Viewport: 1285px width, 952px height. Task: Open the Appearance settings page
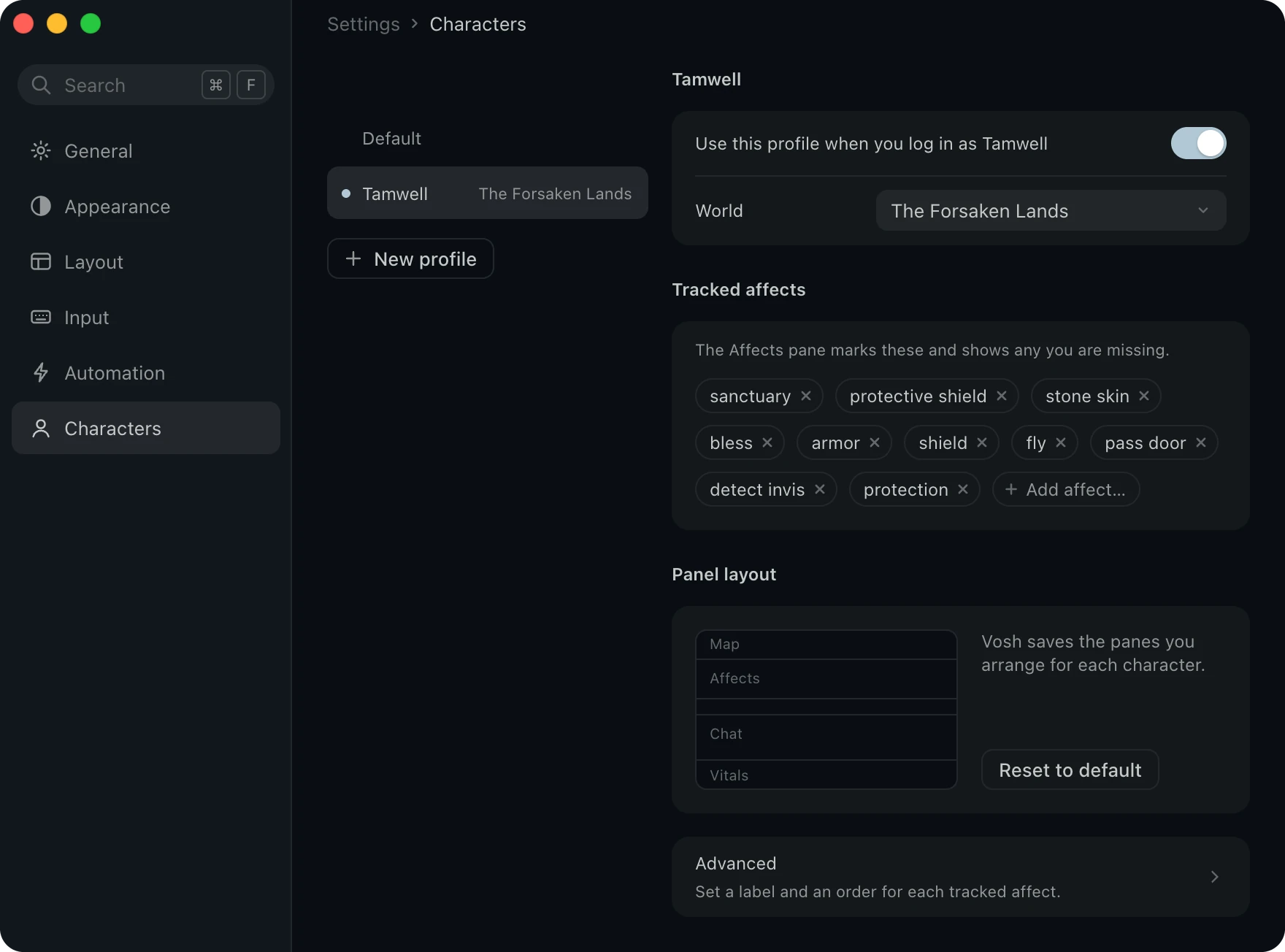pyautogui.click(x=146, y=207)
